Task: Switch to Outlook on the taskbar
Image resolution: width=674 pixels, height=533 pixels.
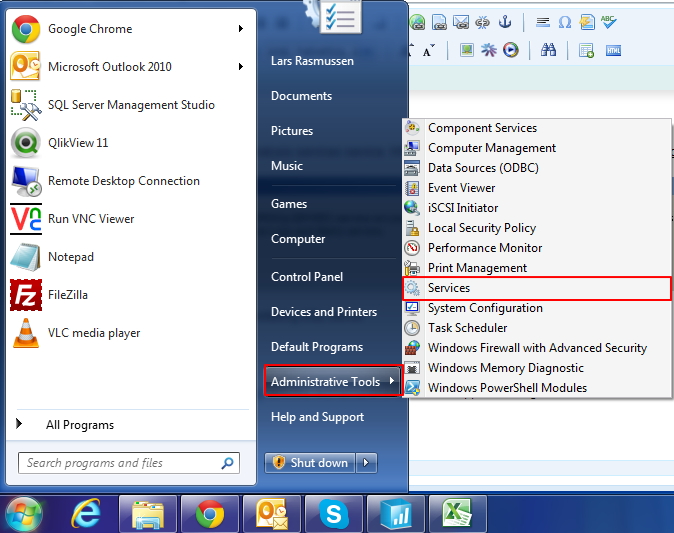Action: click(272, 514)
